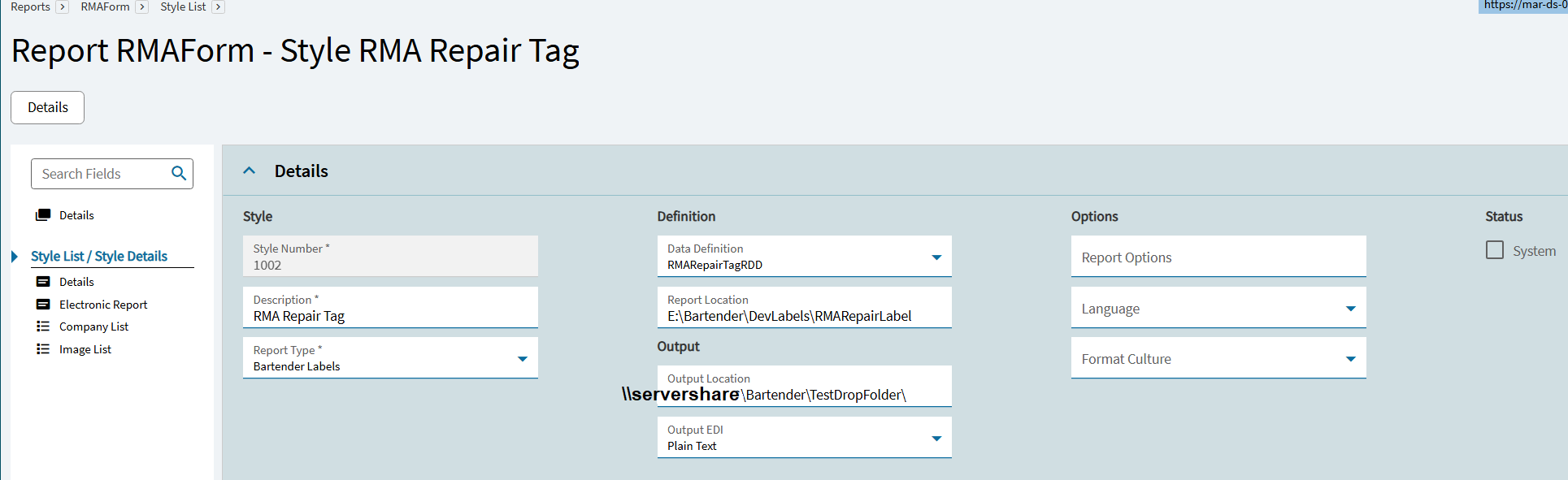The image size is (1568, 480).
Task: Click the Company List icon
Action: pos(43,326)
